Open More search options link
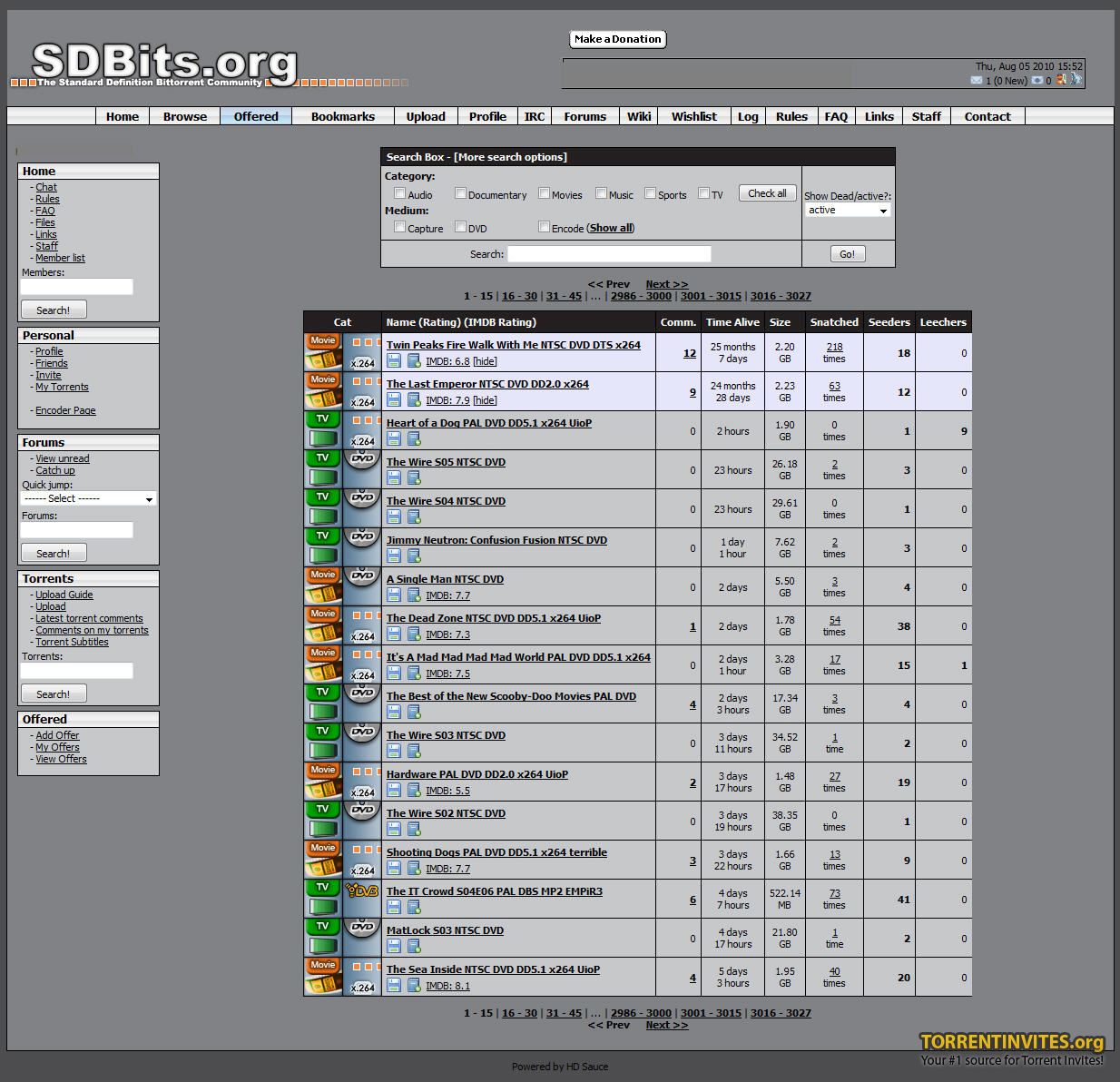1120x1082 pixels. [x=511, y=157]
